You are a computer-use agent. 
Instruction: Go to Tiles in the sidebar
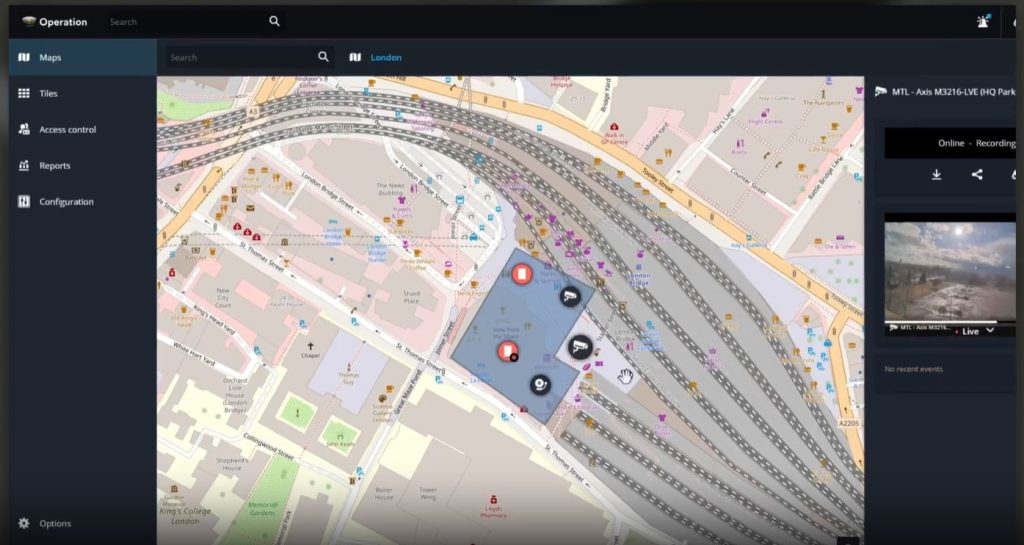tap(48, 94)
